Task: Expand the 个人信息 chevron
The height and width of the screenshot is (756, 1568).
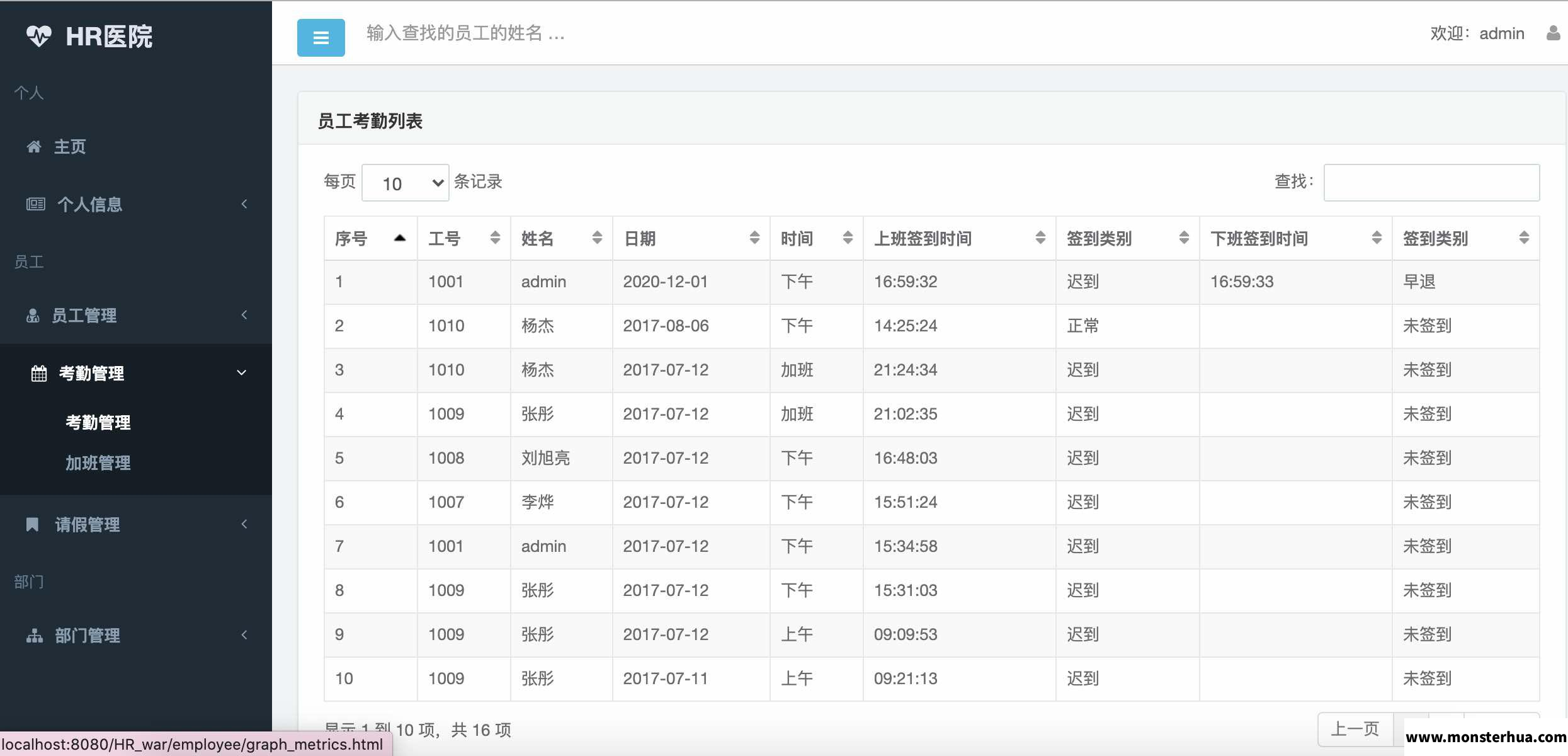Action: (244, 203)
